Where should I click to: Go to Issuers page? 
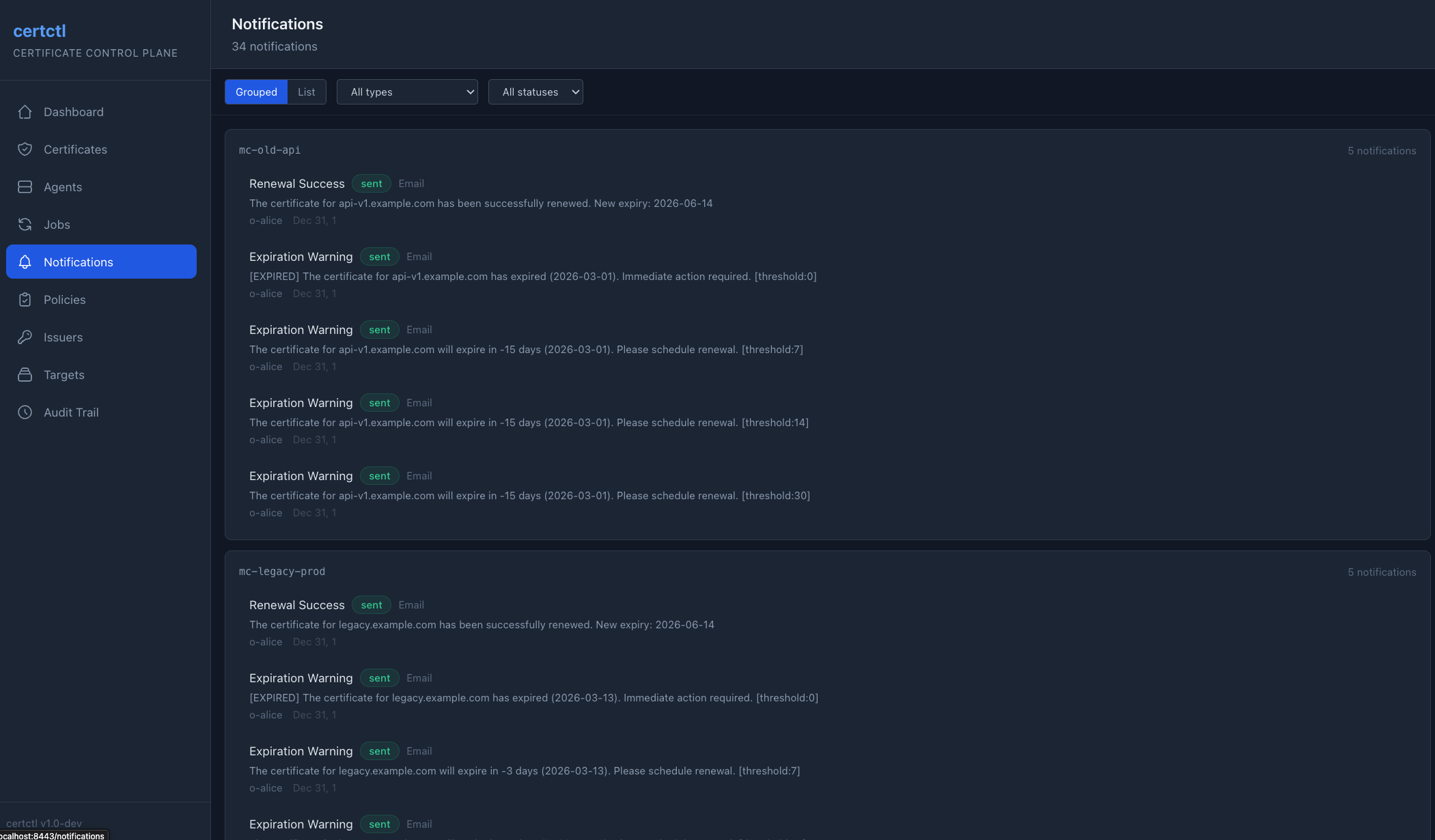[101, 337]
